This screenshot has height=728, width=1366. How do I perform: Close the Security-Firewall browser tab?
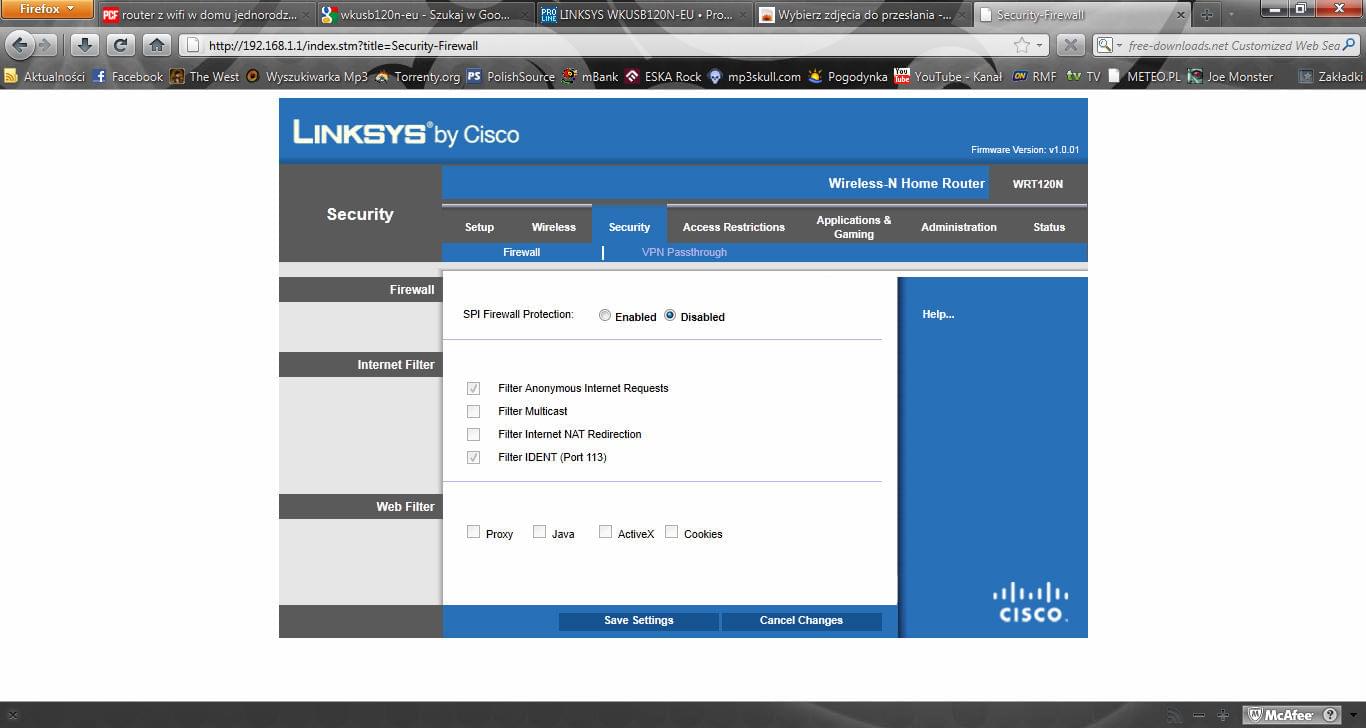(x=1180, y=15)
